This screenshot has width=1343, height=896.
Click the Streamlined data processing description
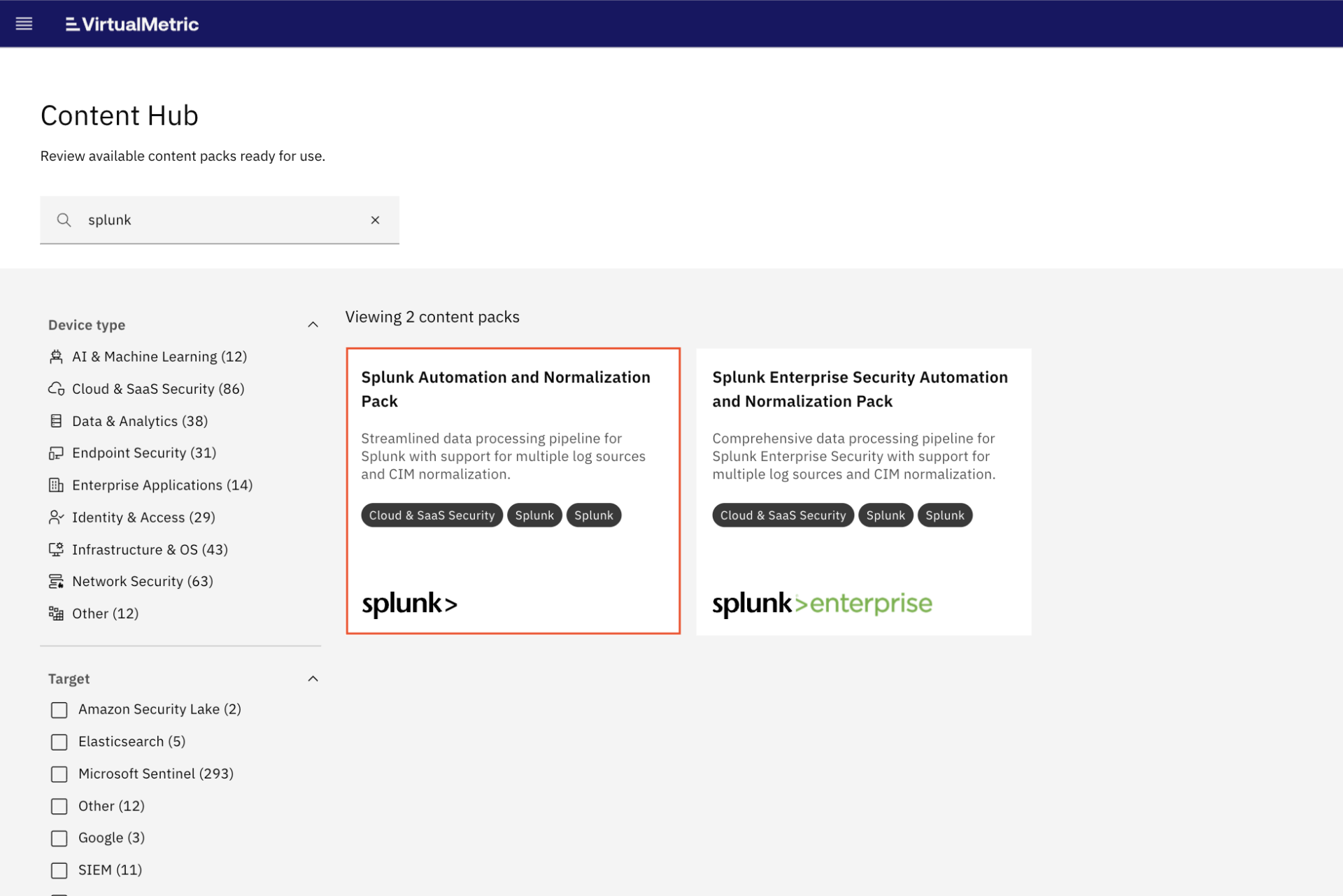[x=503, y=456]
